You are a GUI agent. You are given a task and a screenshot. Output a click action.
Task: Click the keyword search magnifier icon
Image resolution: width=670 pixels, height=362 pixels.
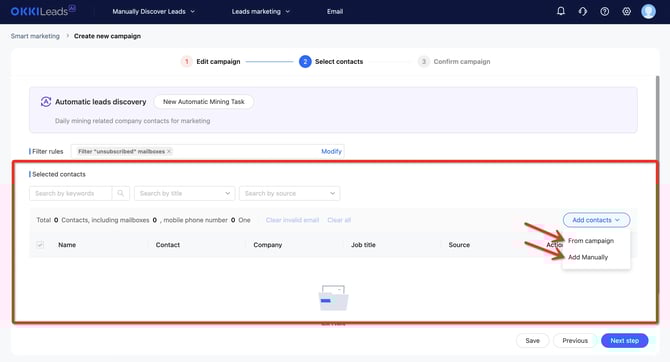120,193
